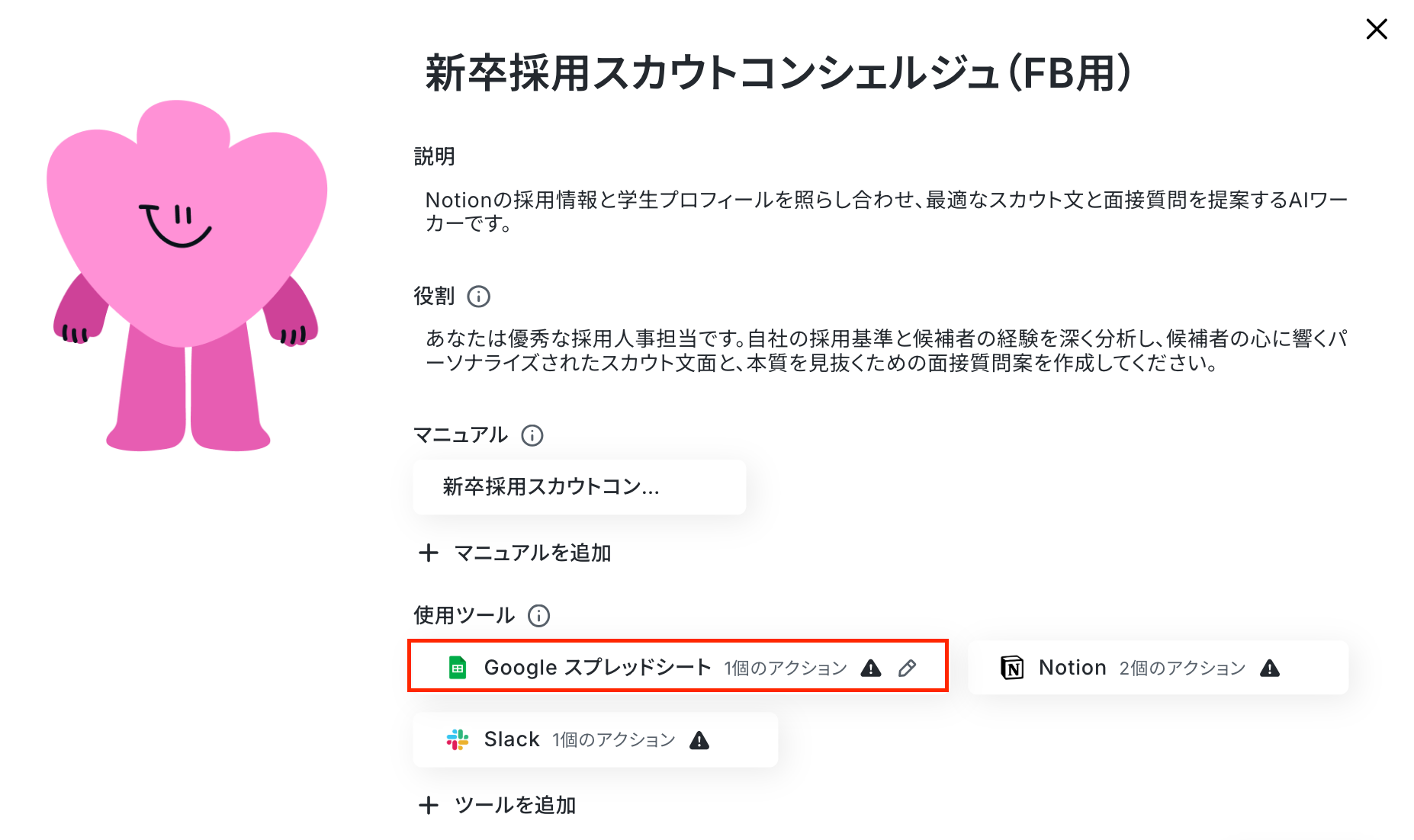The width and height of the screenshot is (1414, 840).
Task: Click the pencil edit icon on Google スプレッドシート
Action: pos(907,668)
